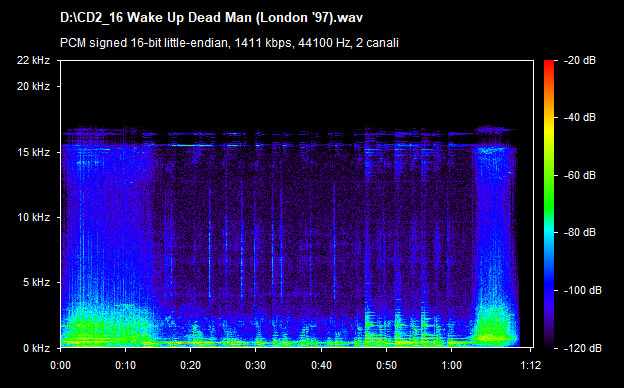This screenshot has height=388, width=624.
Task: Click the 10 kHz frequency axis label
Action: [33, 217]
